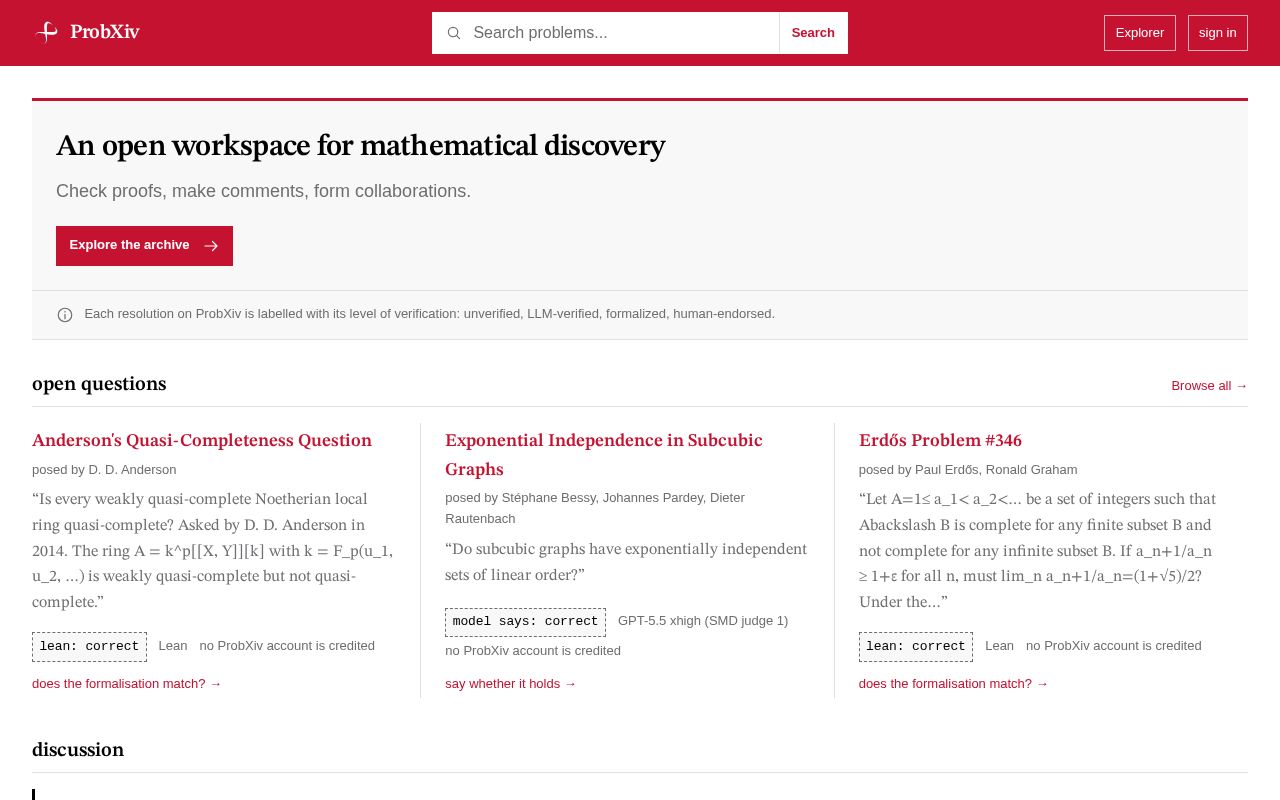Viewport: 1280px width, 800px height.
Task: Click the verification levels notice text
Action: (x=430, y=314)
